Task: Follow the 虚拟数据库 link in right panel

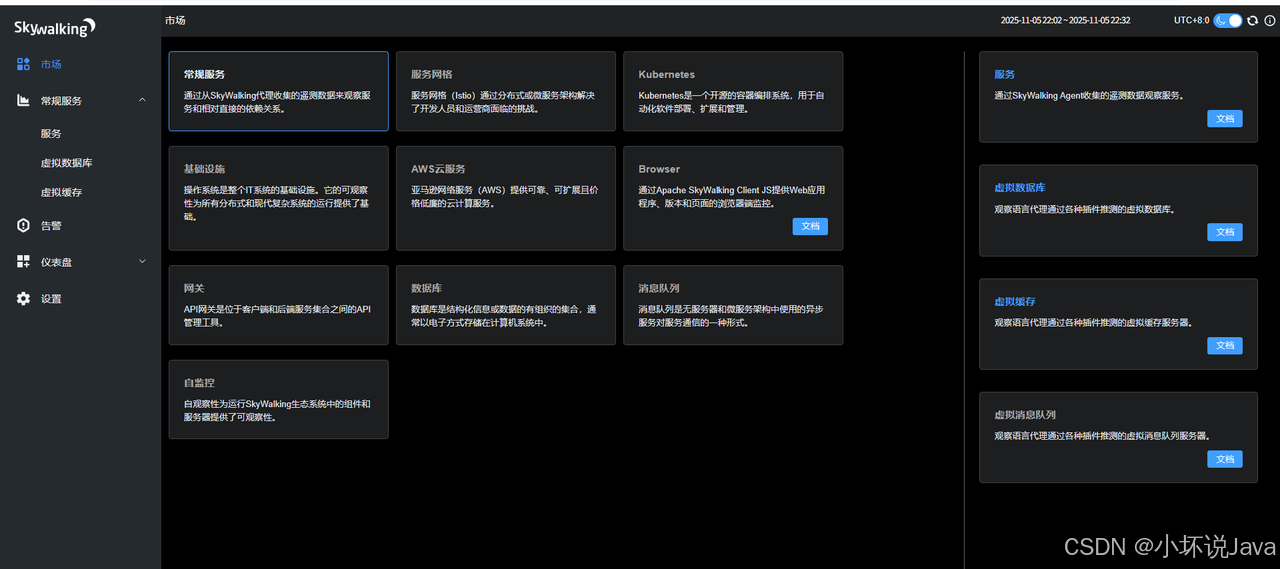Action: click(x=1020, y=188)
